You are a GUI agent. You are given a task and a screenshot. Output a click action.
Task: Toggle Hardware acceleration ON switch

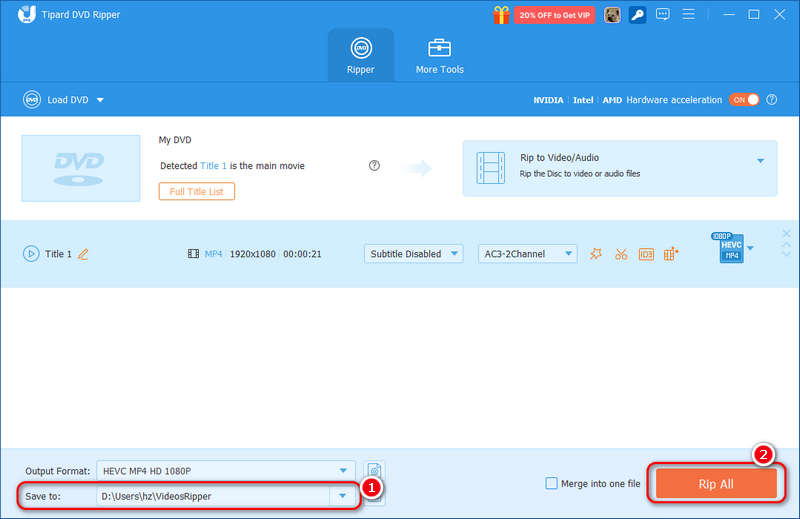point(744,100)
